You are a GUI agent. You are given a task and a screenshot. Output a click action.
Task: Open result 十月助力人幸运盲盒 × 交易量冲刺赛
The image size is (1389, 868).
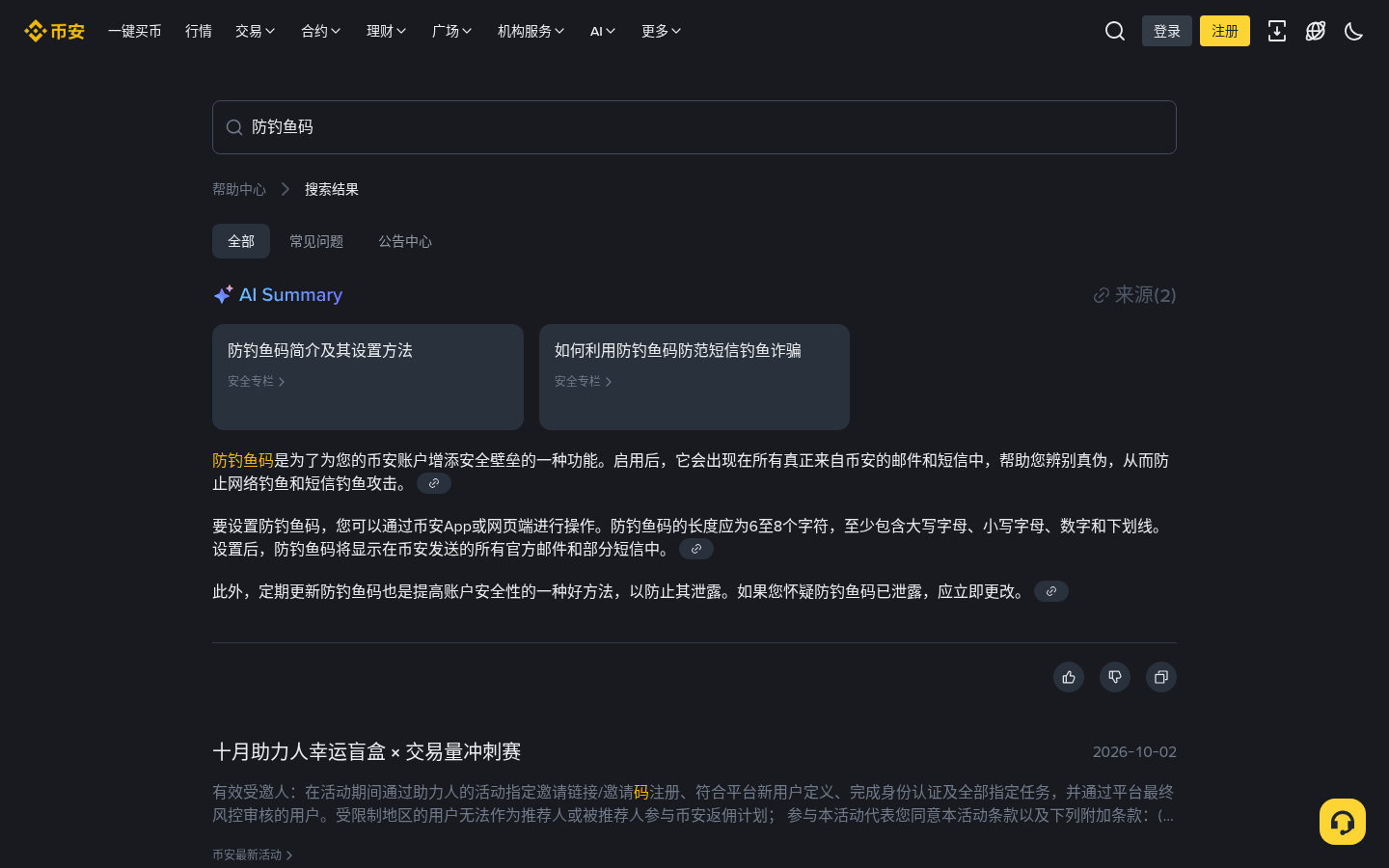point(367,751)
